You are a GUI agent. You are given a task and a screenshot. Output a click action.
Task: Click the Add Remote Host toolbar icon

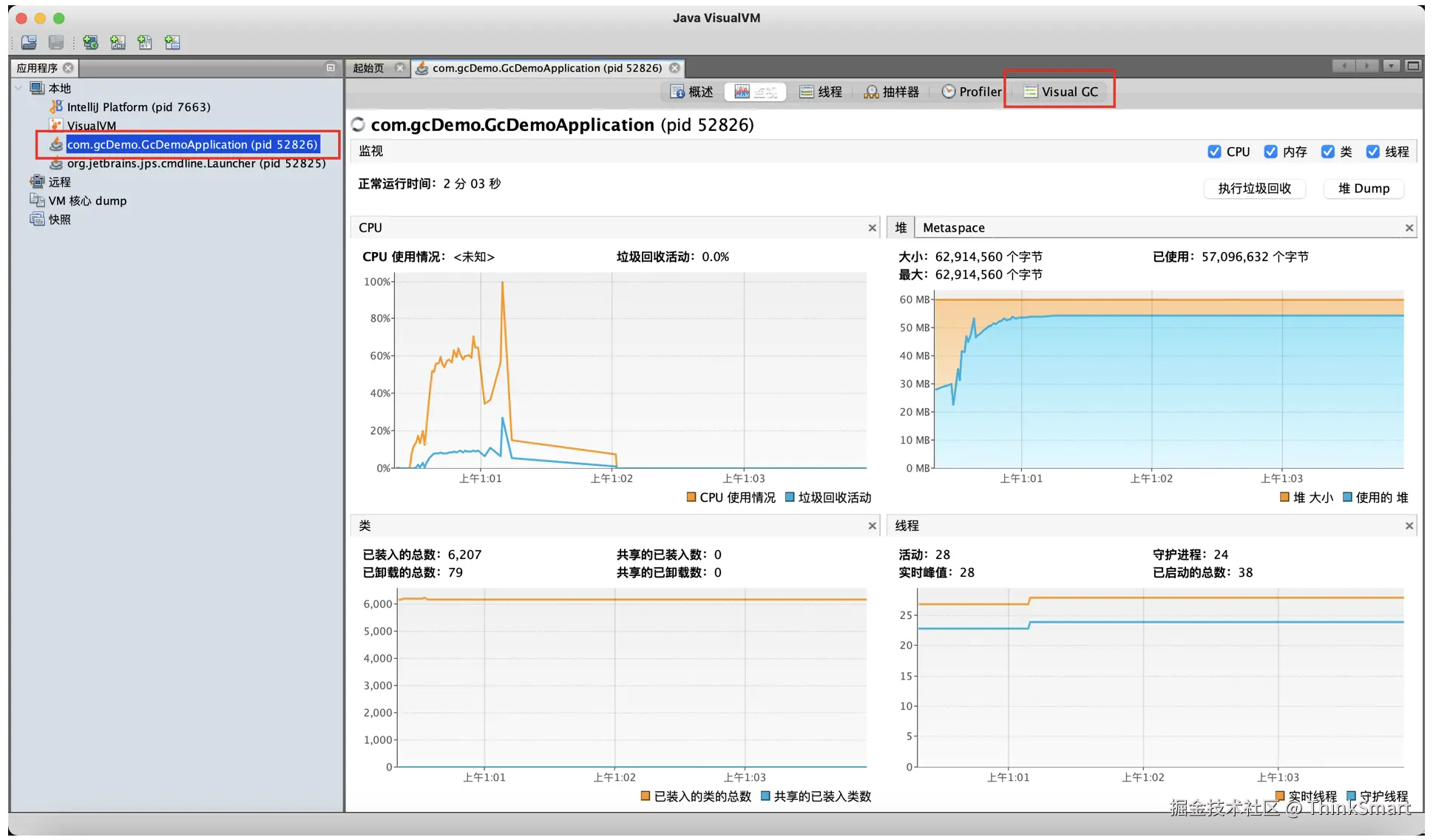[x=91, y=43]
